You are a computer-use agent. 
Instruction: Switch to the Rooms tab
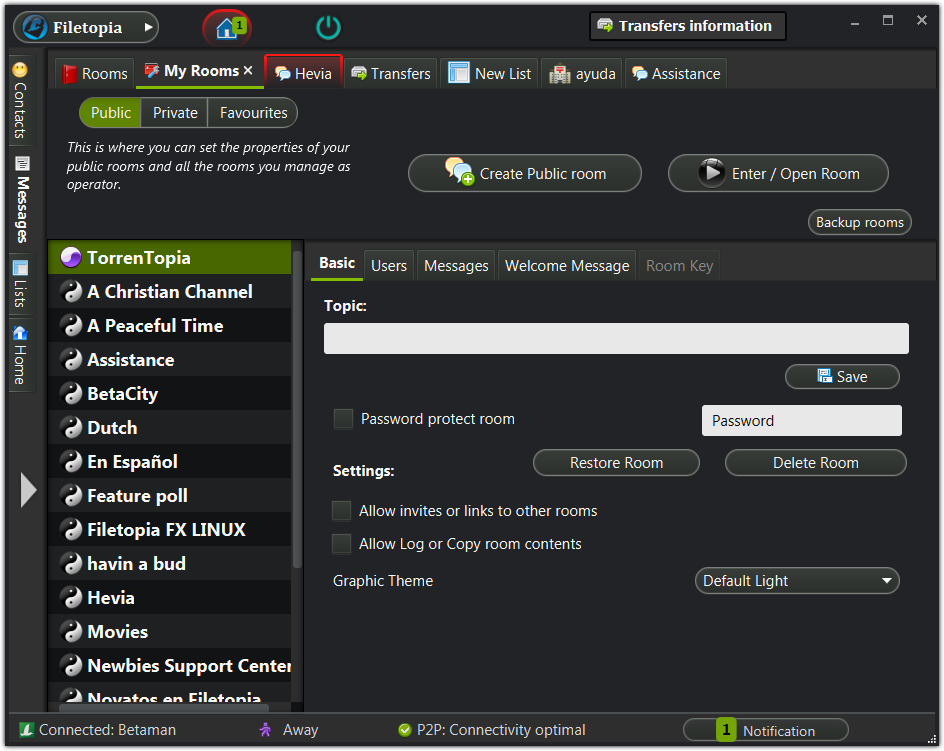pyautogui.click(x=95, y=73)
